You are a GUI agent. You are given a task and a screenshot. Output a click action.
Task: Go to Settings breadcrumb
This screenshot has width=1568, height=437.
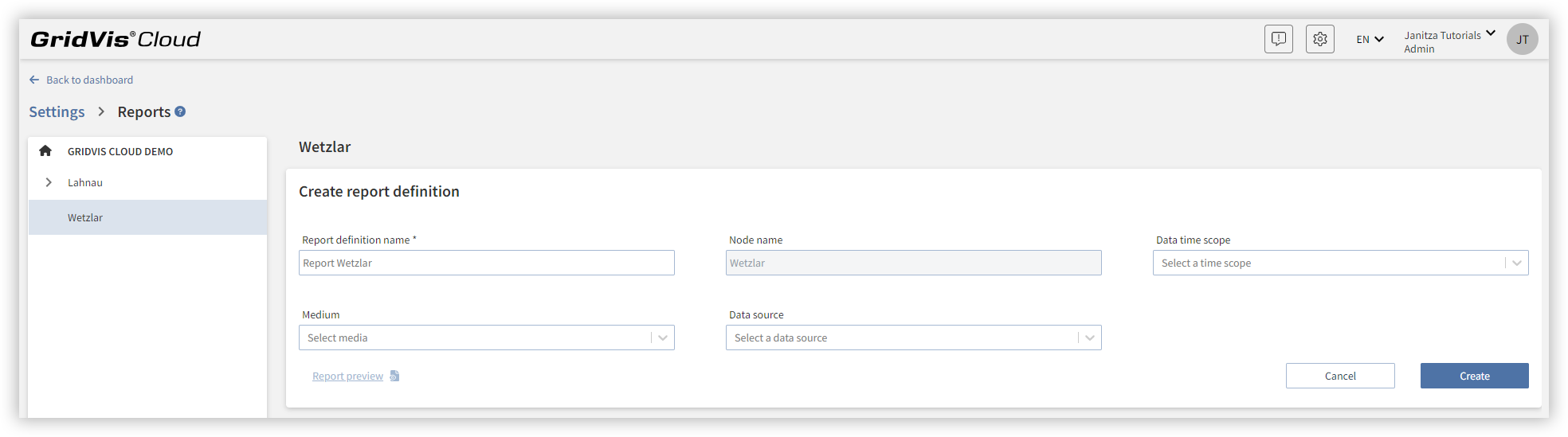coord(57,111)
